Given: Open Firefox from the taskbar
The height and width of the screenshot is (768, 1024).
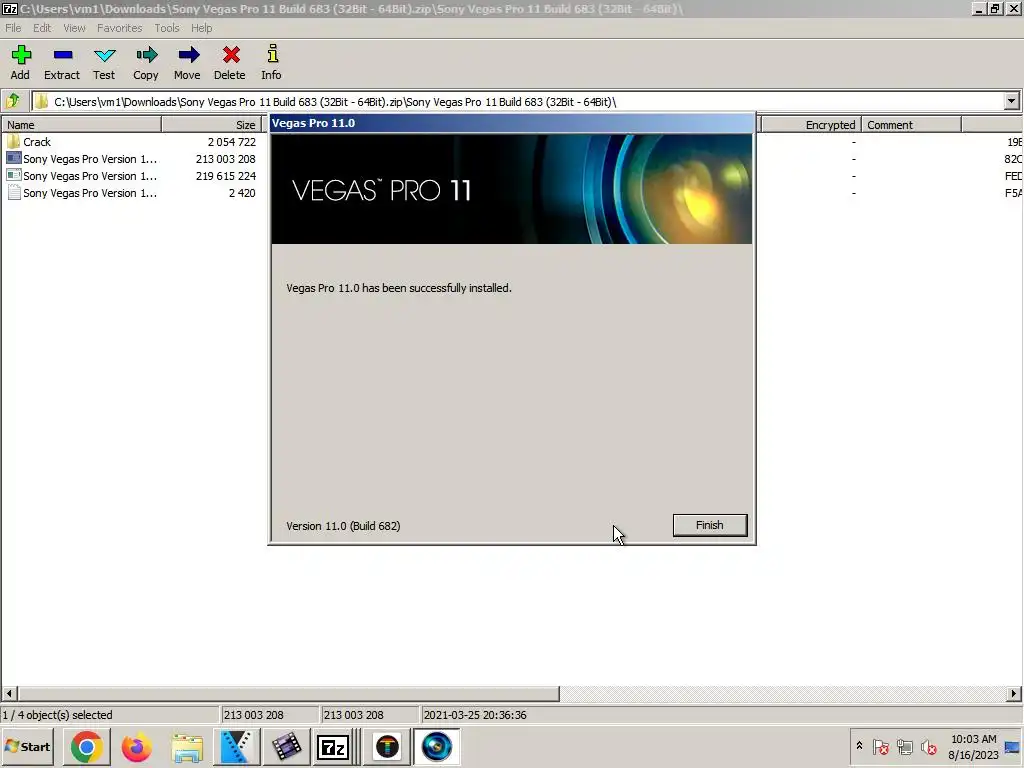Looking at the screenshot, I should (136, 747).
